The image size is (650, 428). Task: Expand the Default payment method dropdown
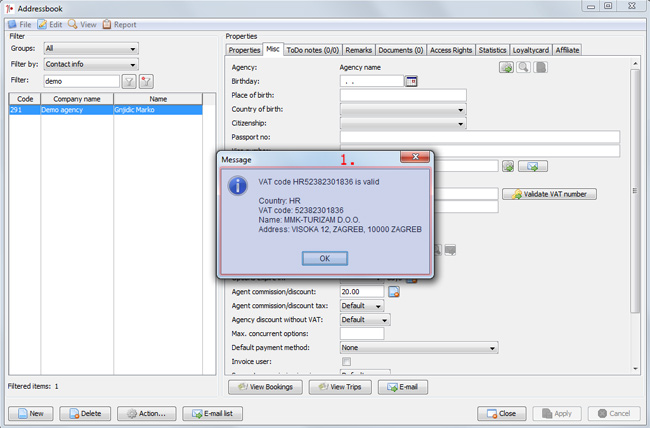click(419, 348)
